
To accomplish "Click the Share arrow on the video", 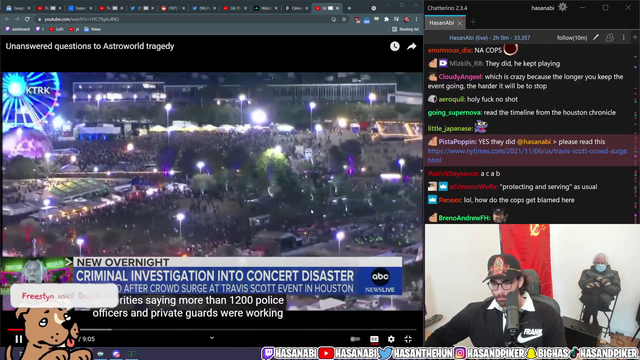I will (x=411, y=47).
